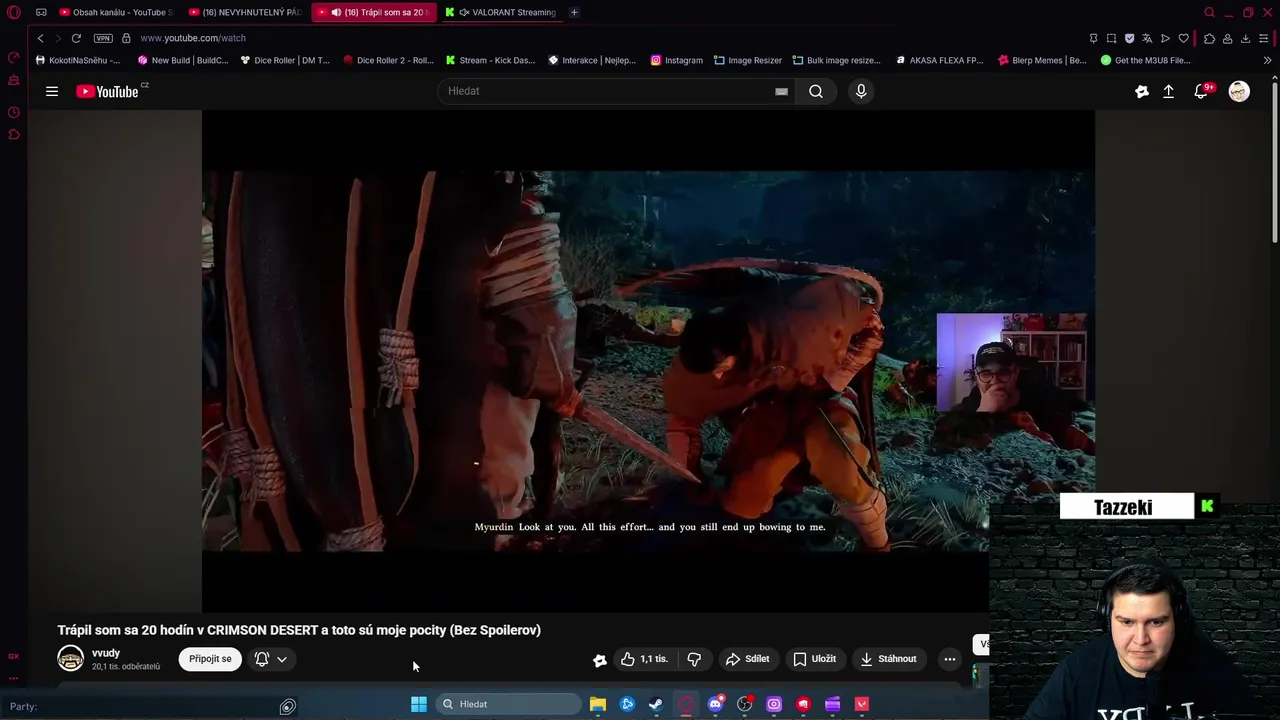Open the three-dot more actions menu
This screenshot has height=720, width=1280.
pos(950,659)
